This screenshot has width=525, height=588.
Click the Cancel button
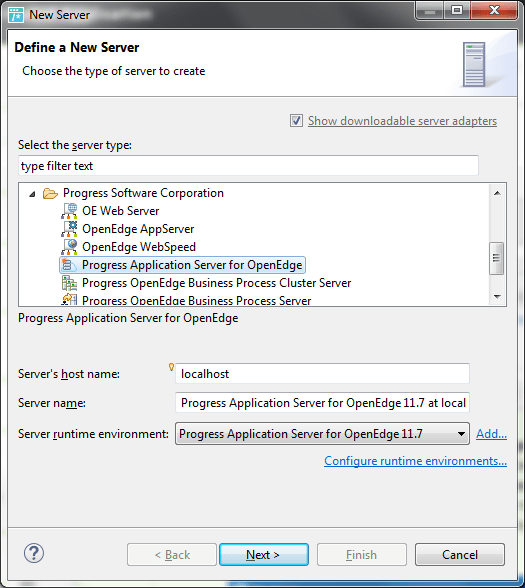coord(460,554)
